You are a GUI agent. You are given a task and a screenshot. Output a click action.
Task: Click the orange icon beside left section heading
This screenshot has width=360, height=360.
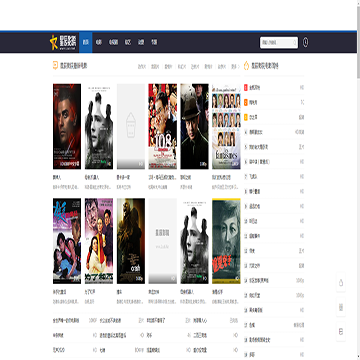point(55,65)
